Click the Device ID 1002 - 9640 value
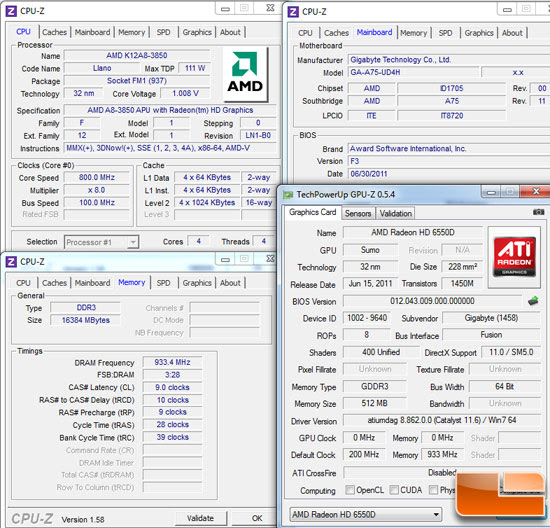This screenshot has width=550, height=528. click(x=367, y=318)
